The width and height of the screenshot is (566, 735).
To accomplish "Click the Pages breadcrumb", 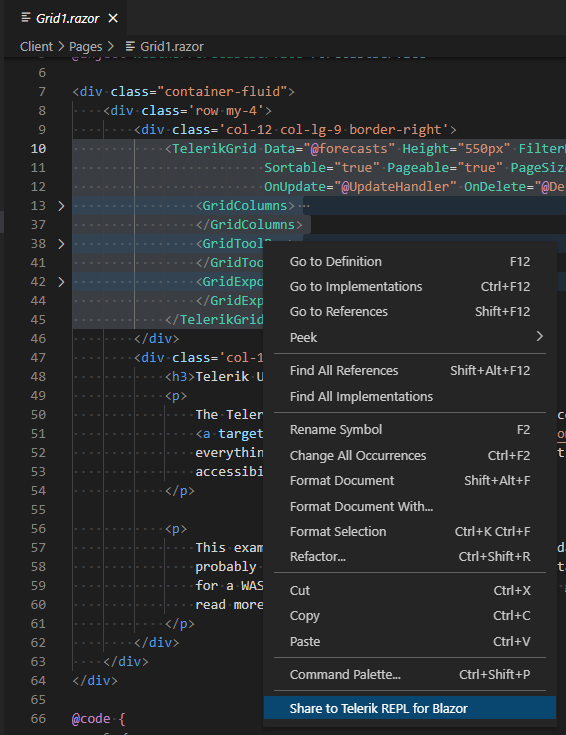I will click(x=85, y=46).
